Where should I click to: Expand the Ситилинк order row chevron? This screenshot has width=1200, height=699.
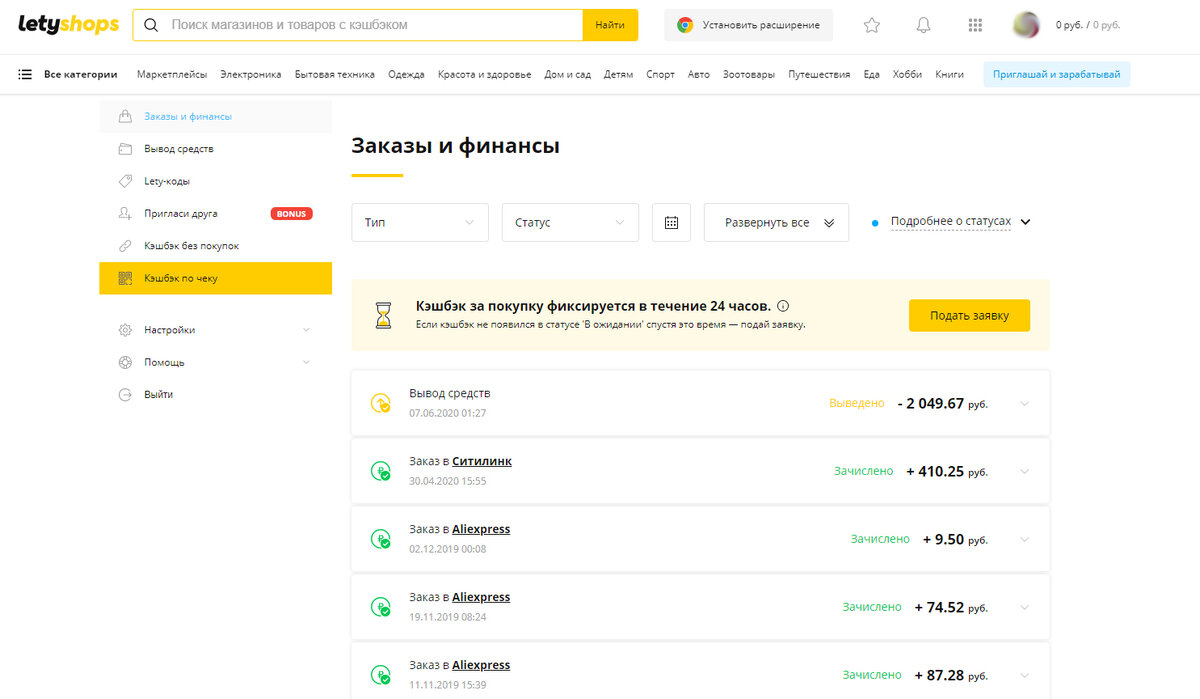[1024, 472]
